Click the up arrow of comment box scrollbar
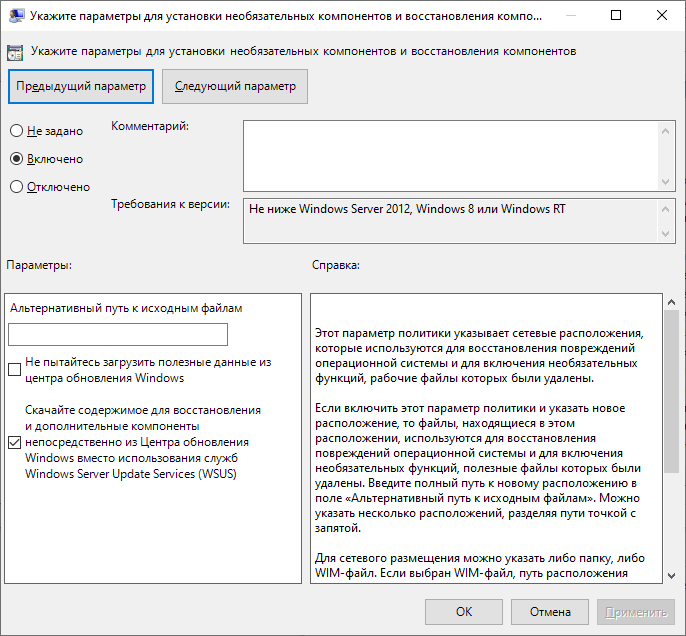Screen dimensions: 686x636 coord(667,130)
